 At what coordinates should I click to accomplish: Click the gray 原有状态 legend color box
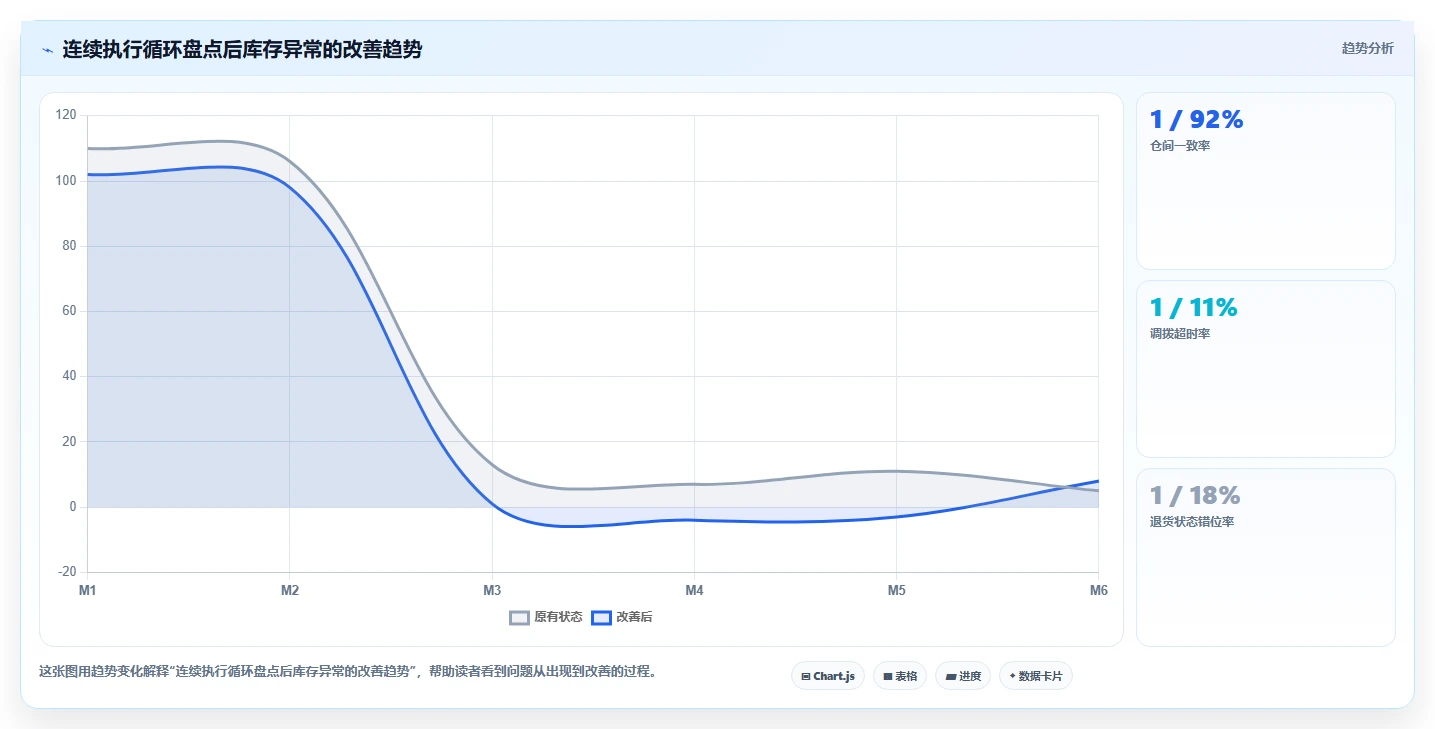[x=519, y=617]
